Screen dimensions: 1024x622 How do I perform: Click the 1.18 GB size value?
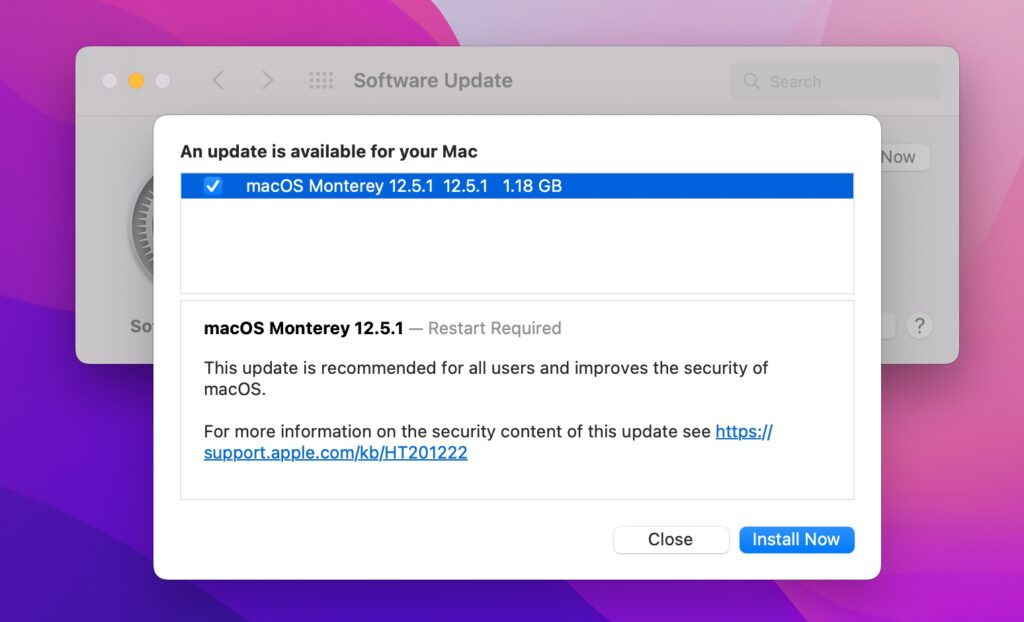click(x=532, y=186)
